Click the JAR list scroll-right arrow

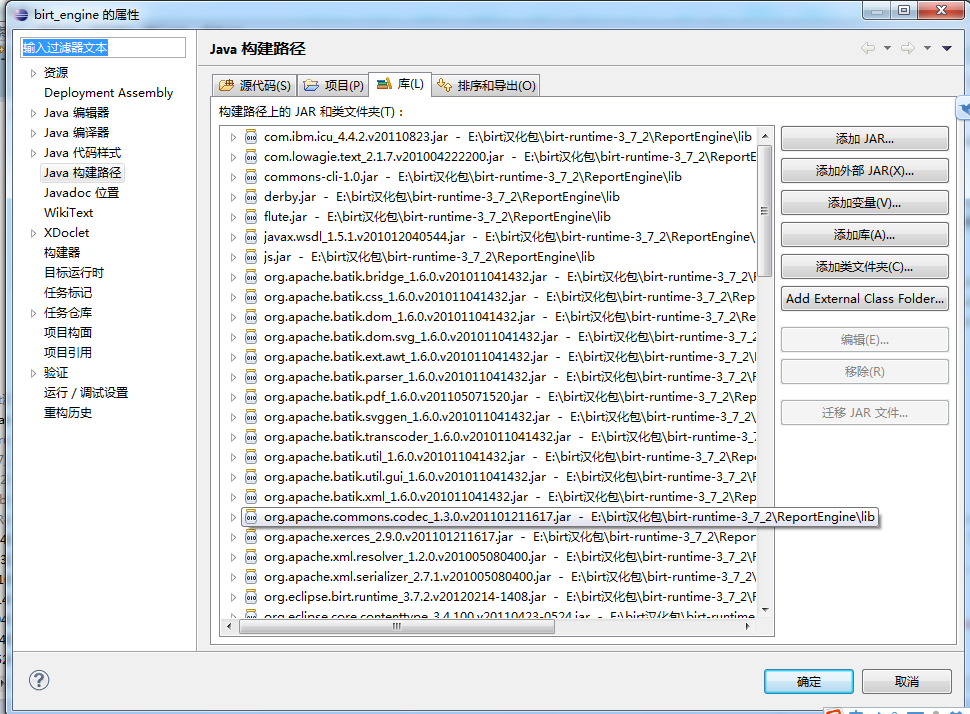click(x=747, y=626)
